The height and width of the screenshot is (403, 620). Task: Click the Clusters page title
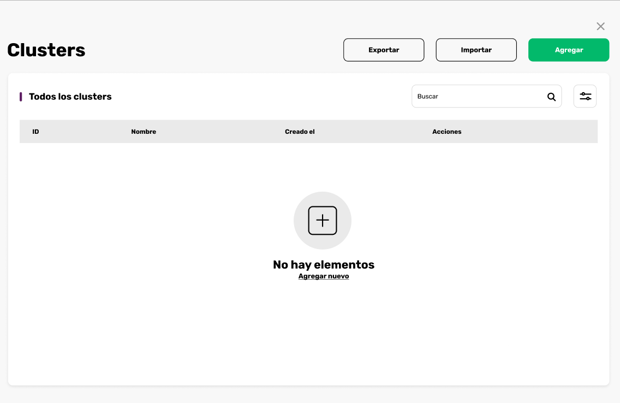46,50
